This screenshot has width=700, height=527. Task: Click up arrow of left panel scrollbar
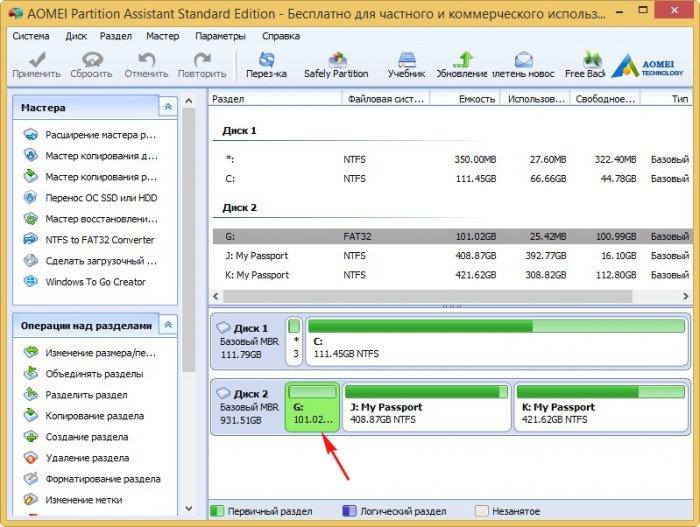pyautogui.click(x=189, y=101)
